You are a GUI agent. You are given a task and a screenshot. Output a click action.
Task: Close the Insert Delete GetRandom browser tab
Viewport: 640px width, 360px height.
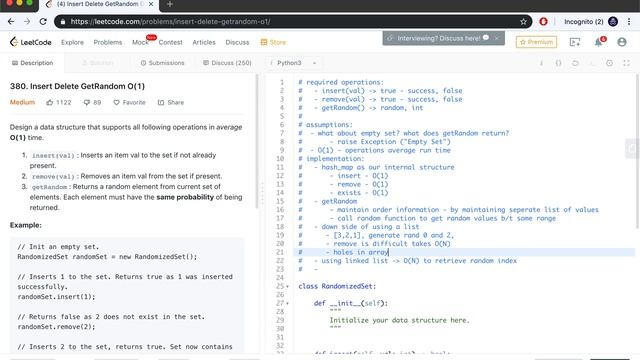click(x=151, y=4)
